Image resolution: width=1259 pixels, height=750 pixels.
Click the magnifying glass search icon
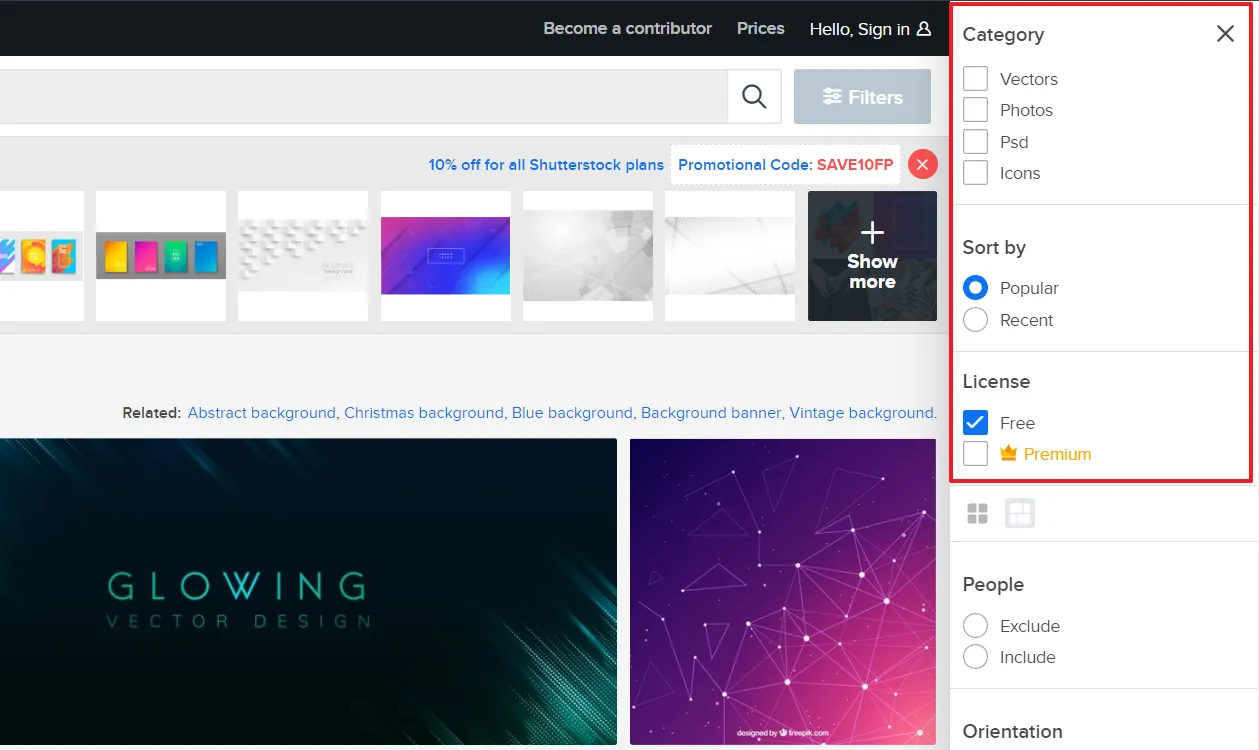(x=754, y=97)
